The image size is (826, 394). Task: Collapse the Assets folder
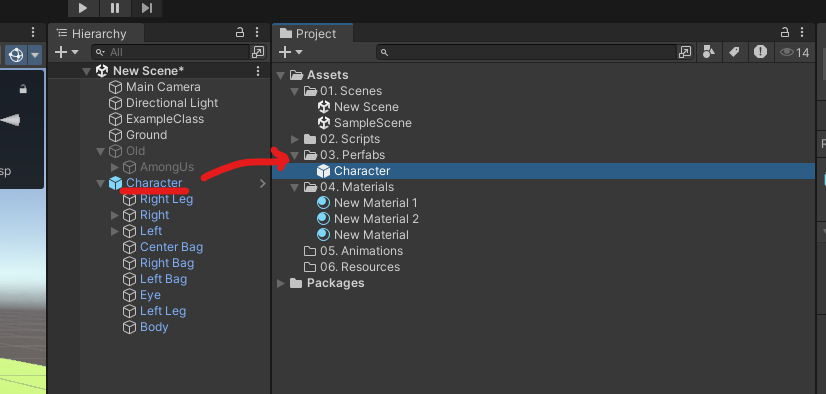pos(281,75)
